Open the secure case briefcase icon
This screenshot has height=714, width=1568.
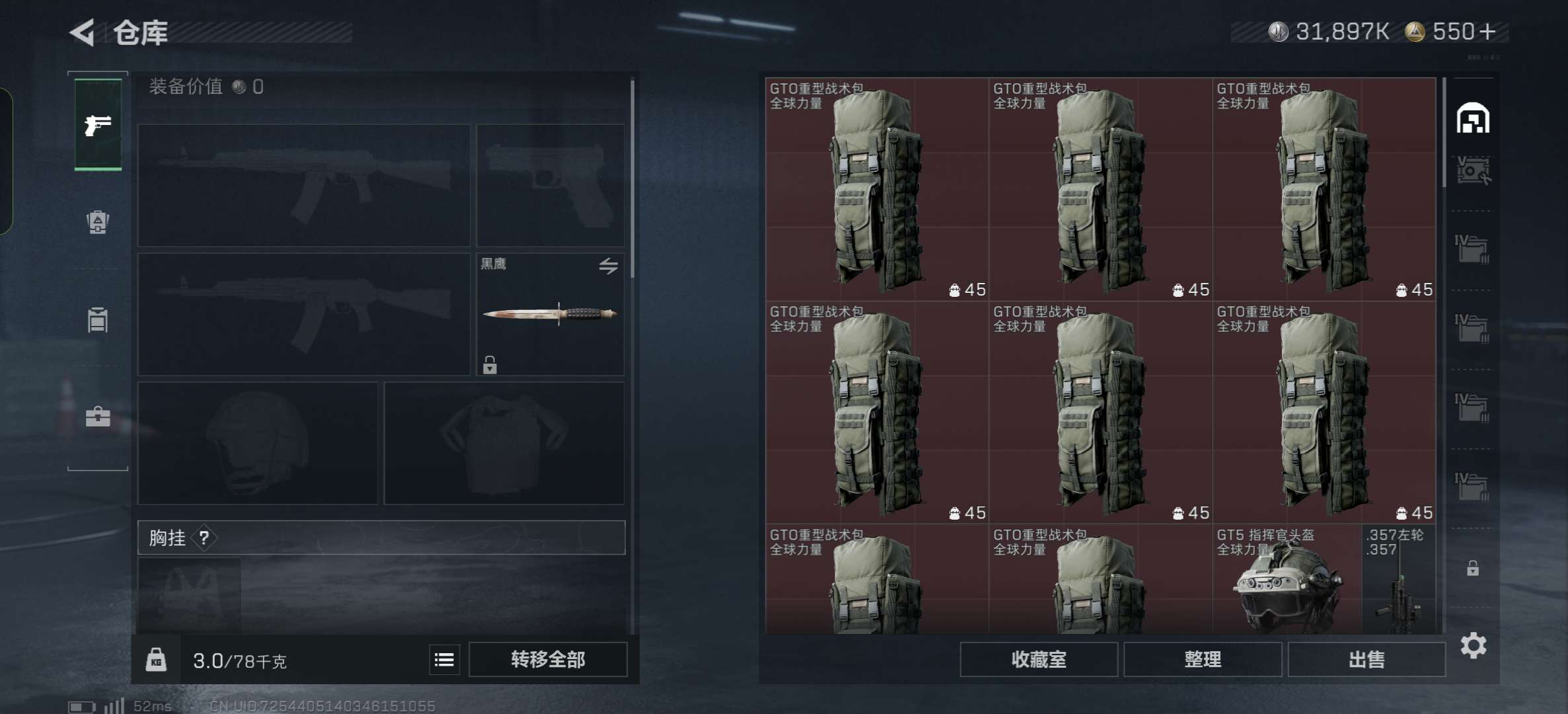pyautogui.click(x=98, y=416)
